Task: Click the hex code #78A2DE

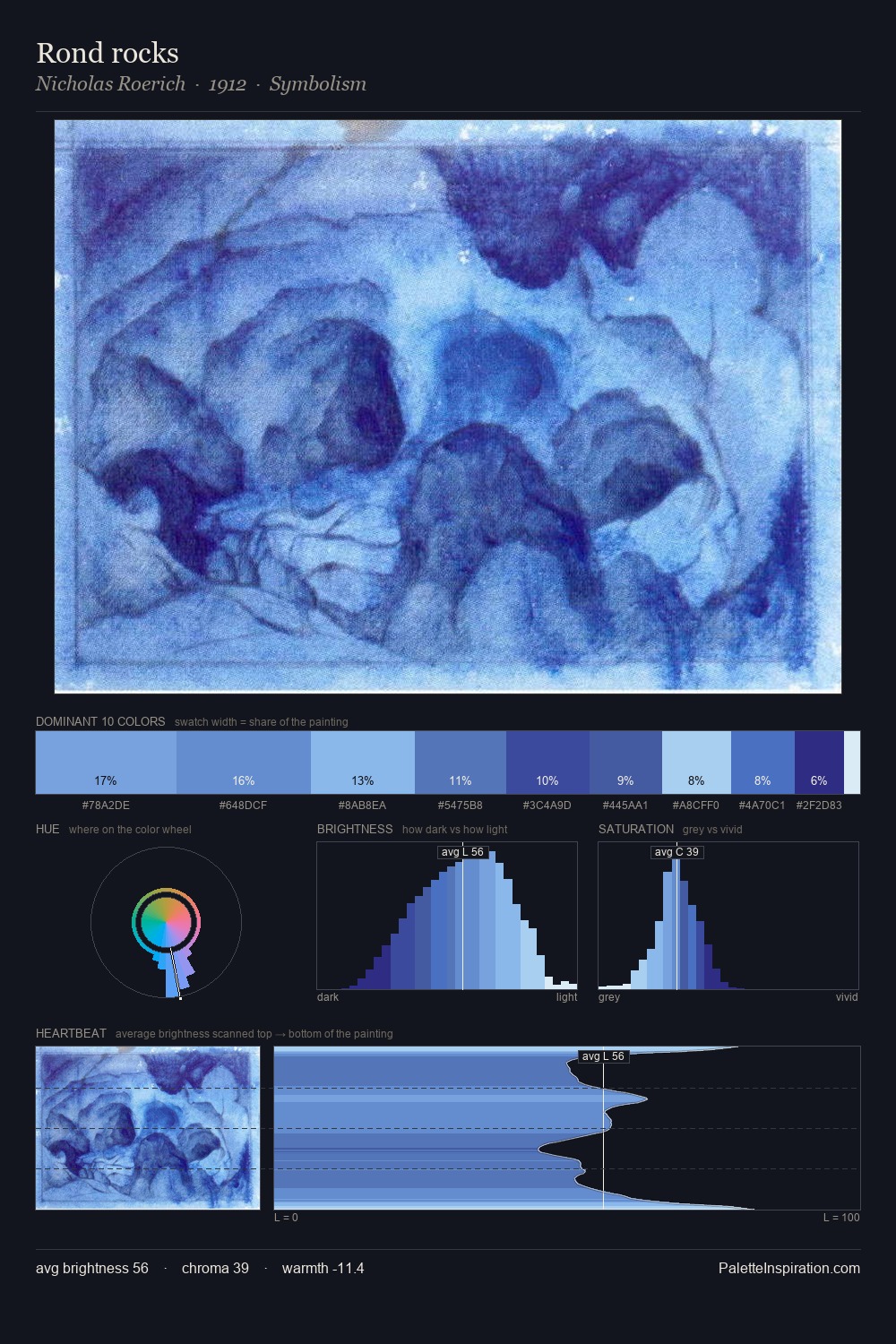Action: coord(106,806)
